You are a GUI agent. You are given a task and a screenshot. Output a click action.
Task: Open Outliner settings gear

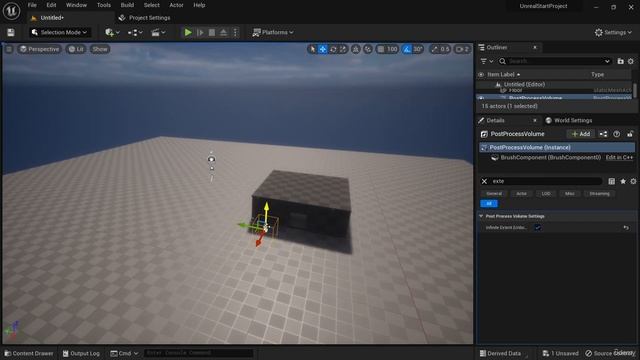click(x=631, y=61)
